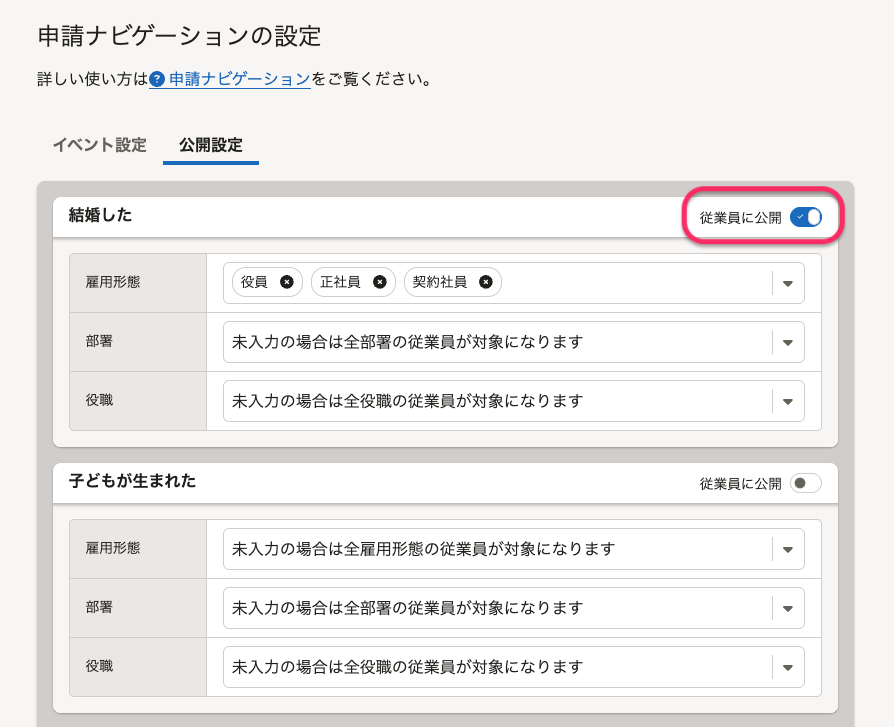Screen dimensions: 894x727
Task: Open 部署 dropdown arrow under 子どもが生まれた
Action: [788, 608]
